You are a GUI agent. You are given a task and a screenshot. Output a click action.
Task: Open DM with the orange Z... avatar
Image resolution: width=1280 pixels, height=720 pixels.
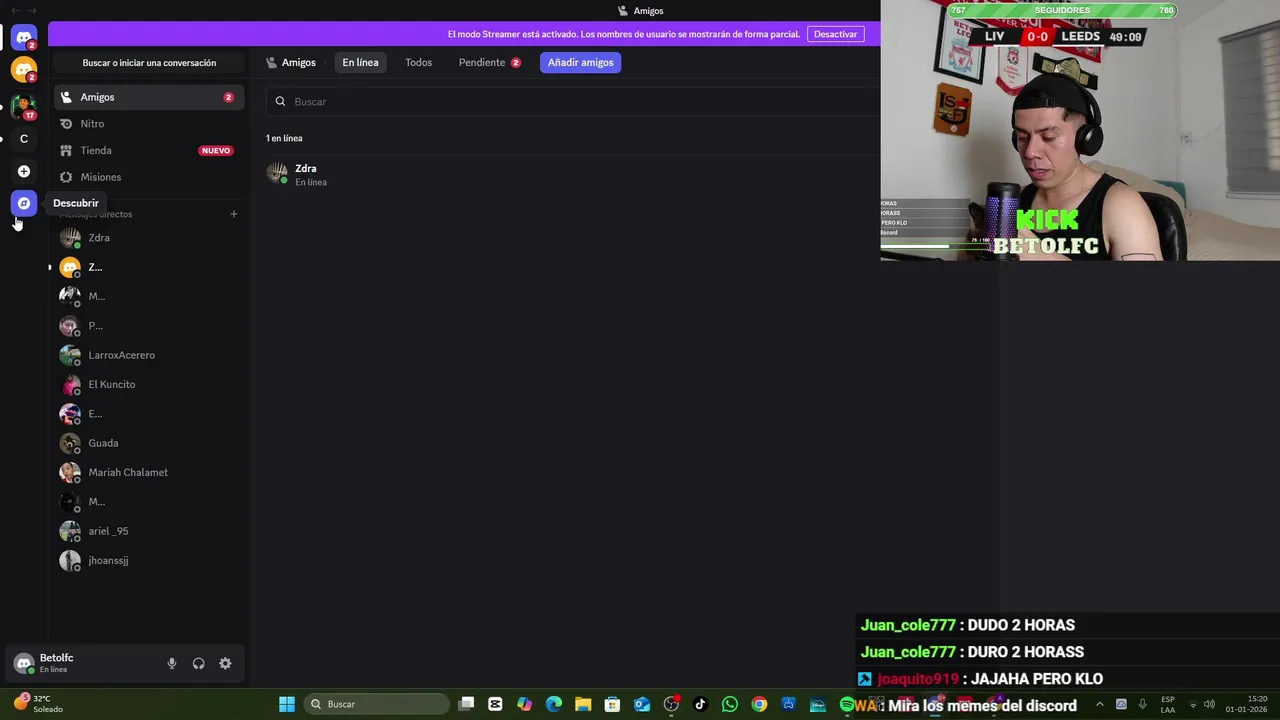pos(148,267)
